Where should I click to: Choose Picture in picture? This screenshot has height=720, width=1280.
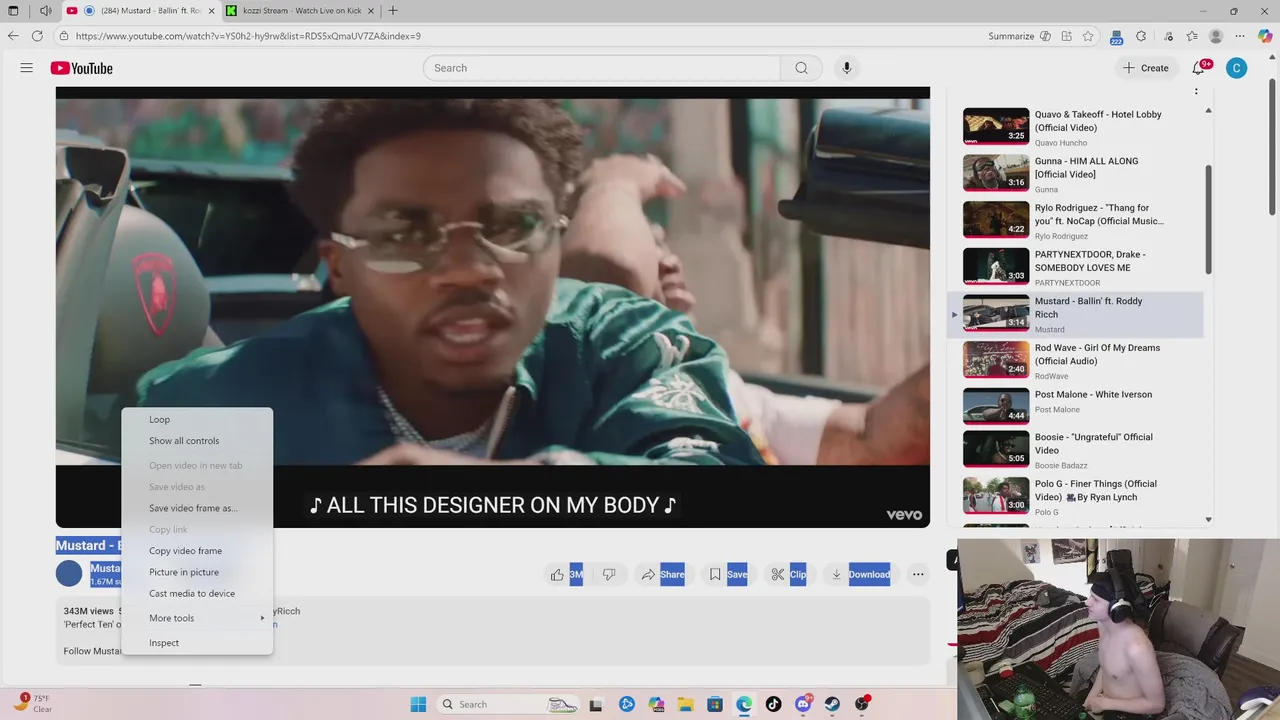(x=197, y=572)
